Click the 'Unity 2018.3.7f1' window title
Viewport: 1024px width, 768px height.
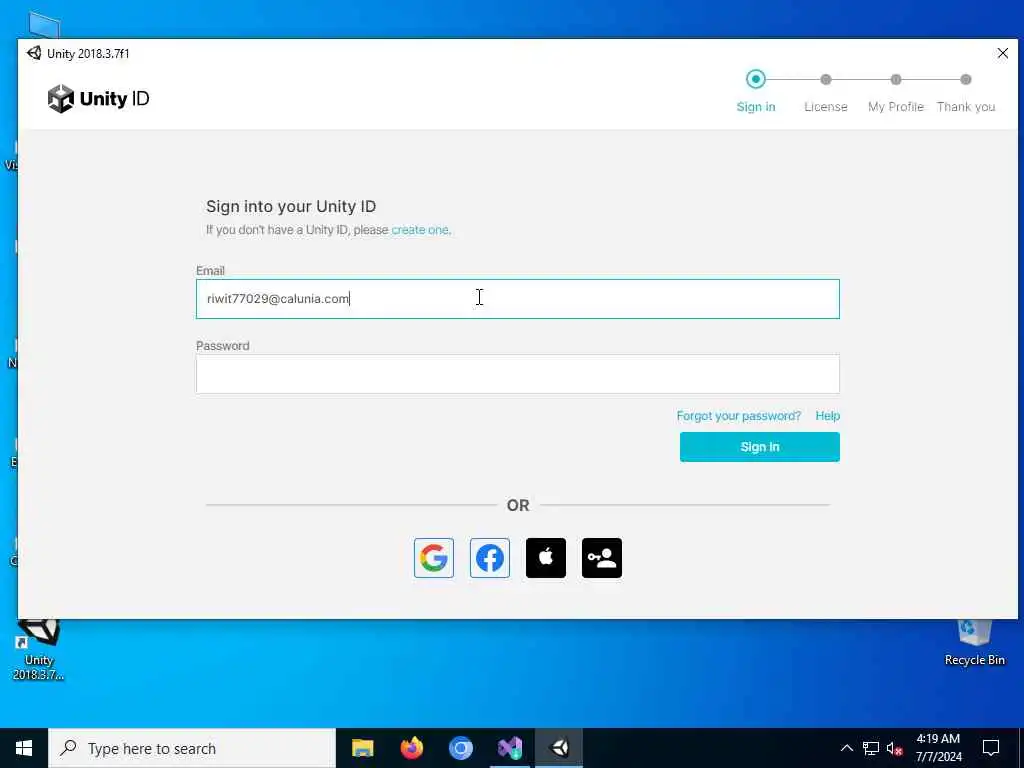click(x=88, y=54)
